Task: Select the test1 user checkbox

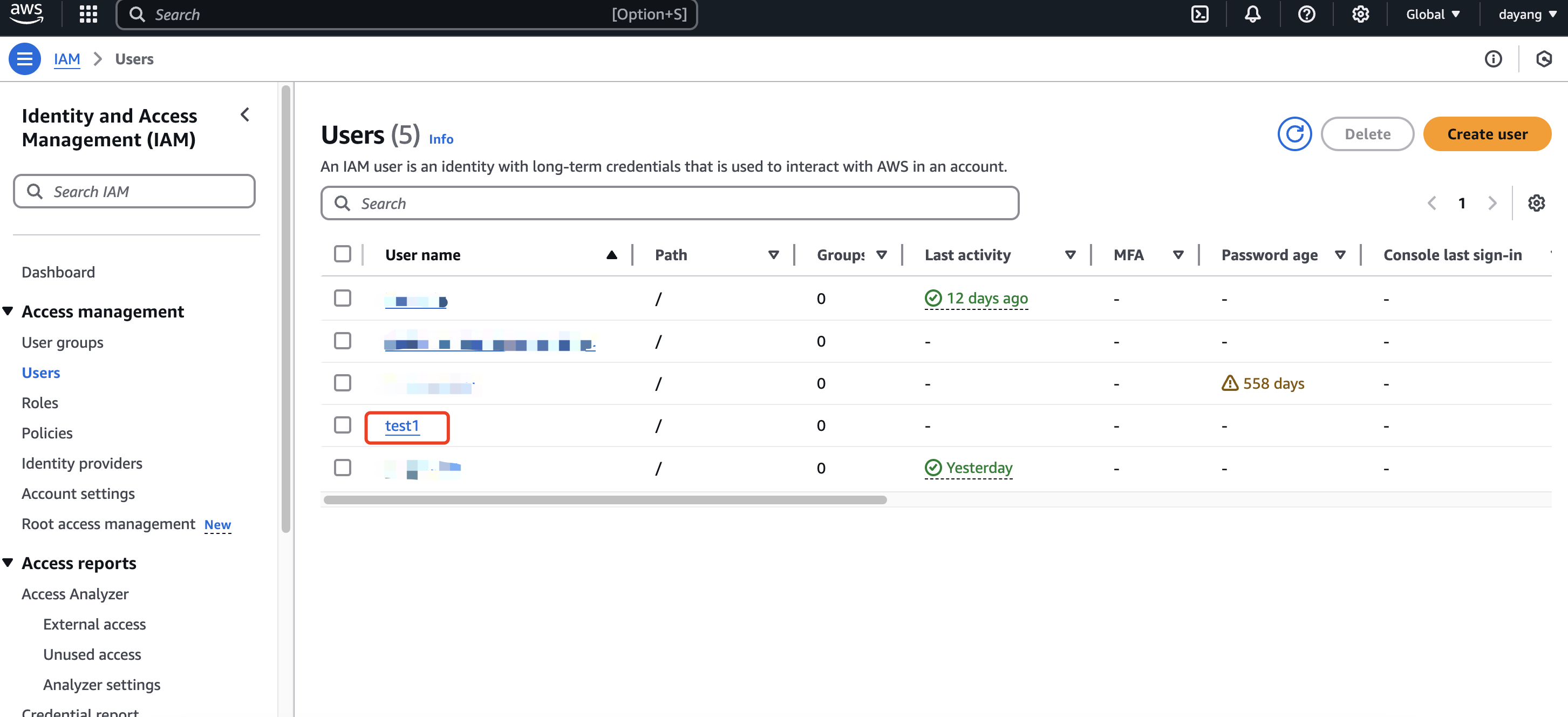Action: (343, 424)
